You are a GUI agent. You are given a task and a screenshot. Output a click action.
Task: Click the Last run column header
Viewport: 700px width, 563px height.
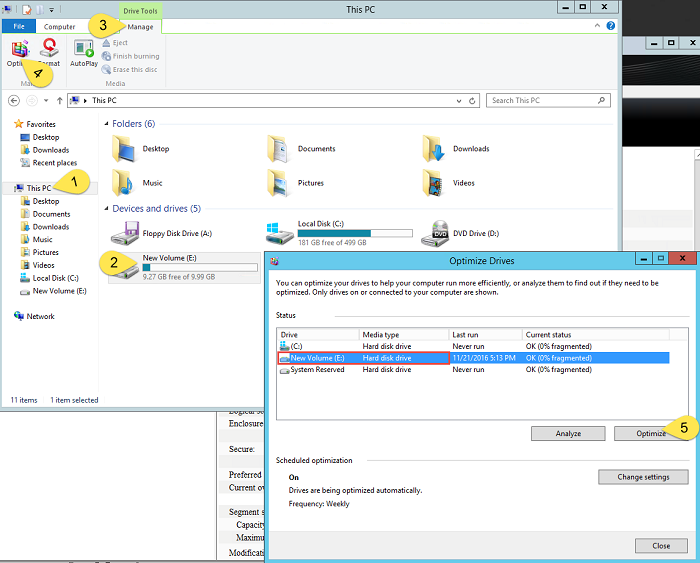click(486, 335)
